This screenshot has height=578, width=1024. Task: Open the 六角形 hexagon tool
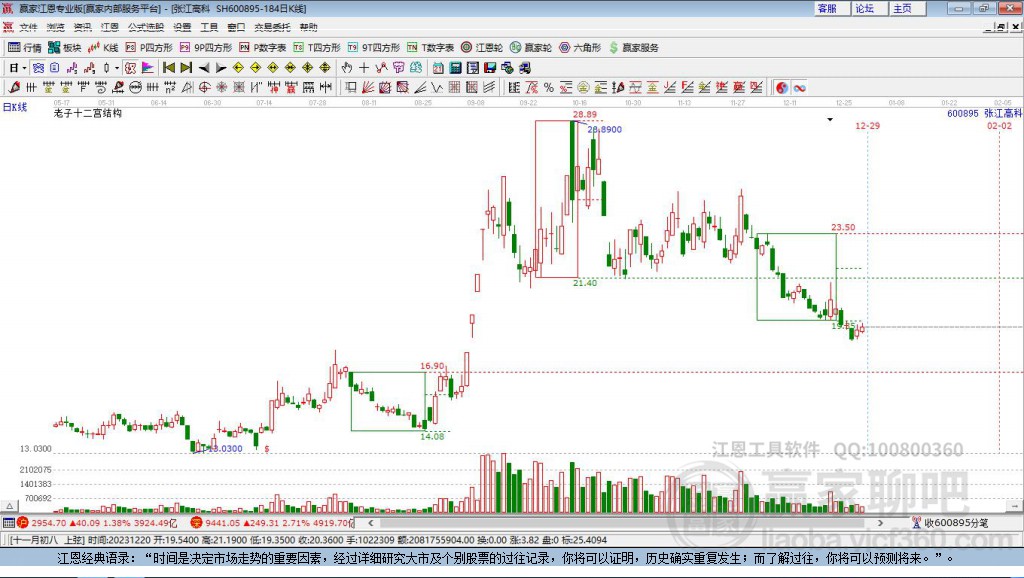point(580,48)
